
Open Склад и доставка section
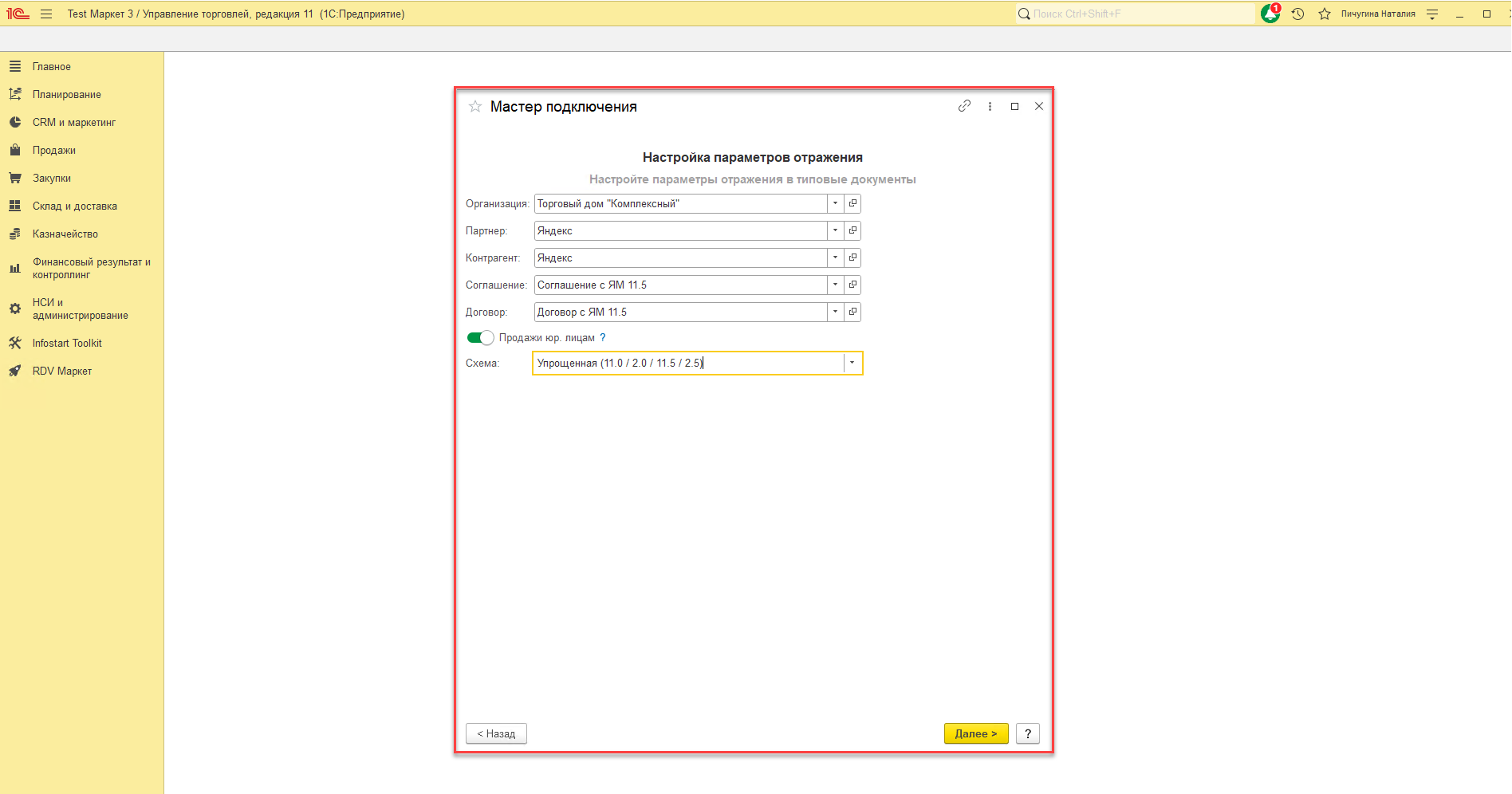pyautogui.click(x=74, y=206)
